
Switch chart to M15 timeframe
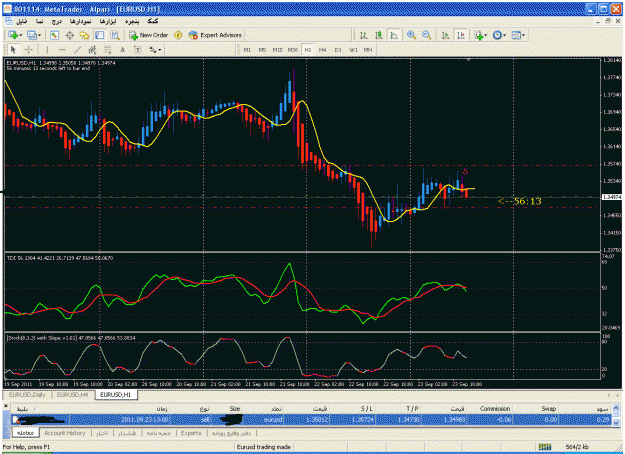point(277,50)
